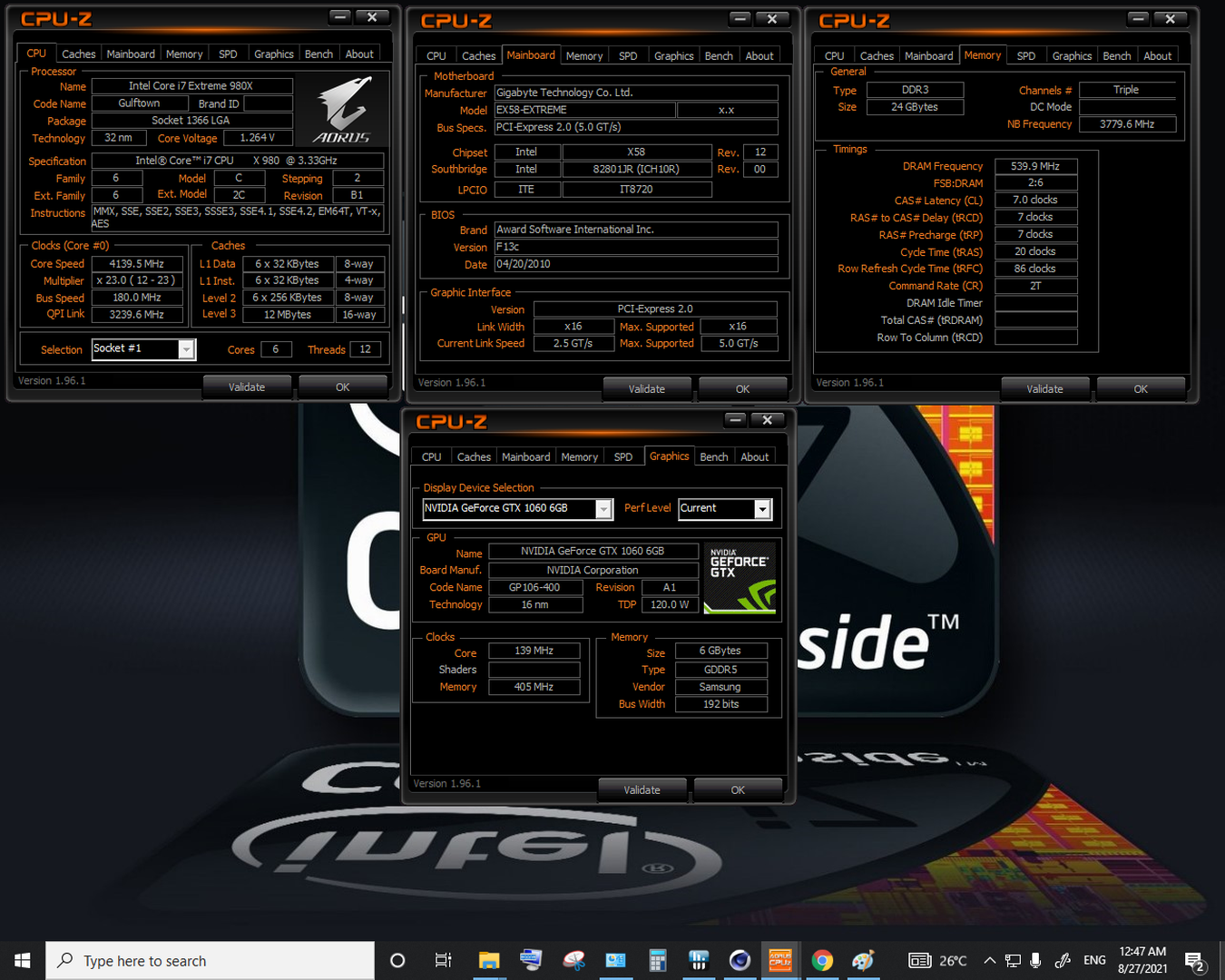Click the TDP 120.0 W value

670,604
